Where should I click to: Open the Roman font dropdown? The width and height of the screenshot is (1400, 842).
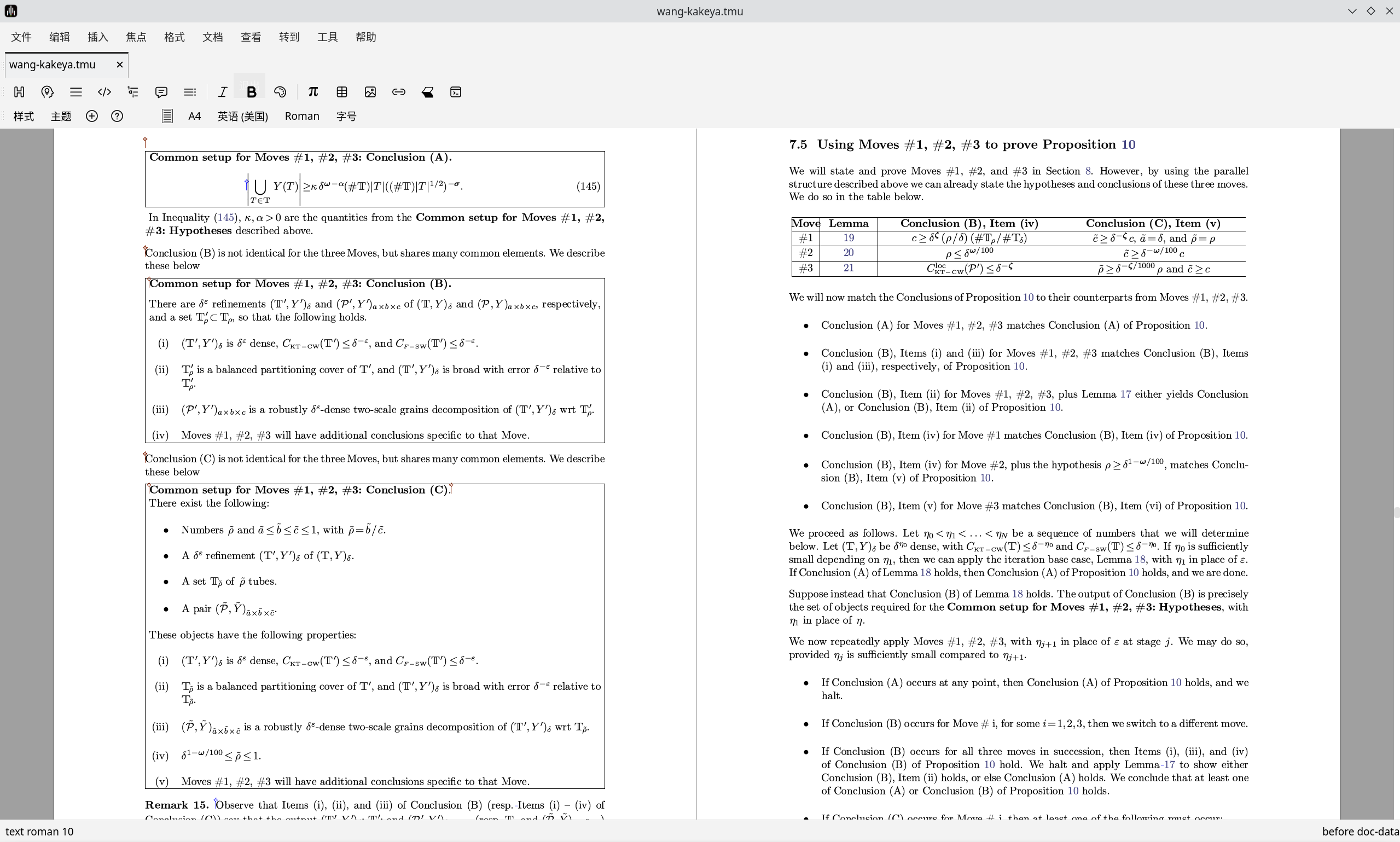(302, 117)
